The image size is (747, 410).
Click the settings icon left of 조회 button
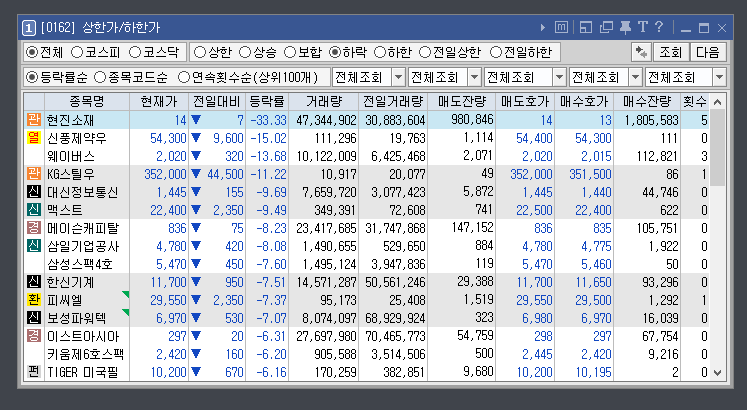coord(641,52)
